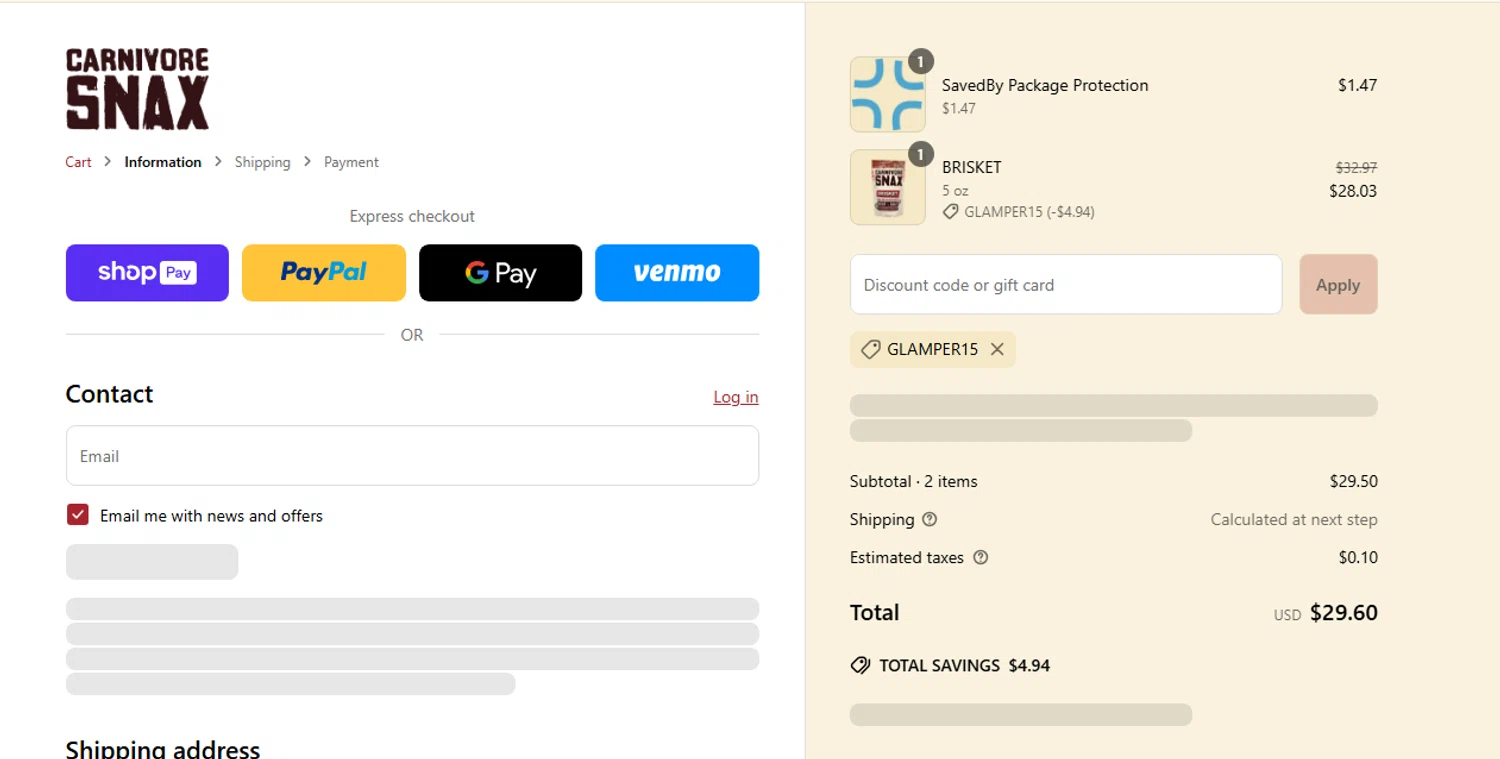Click estimated taxes $0.10 value
This screenshot has width=1500, height=759.
pyautogui.click(x=1358, y=557)
